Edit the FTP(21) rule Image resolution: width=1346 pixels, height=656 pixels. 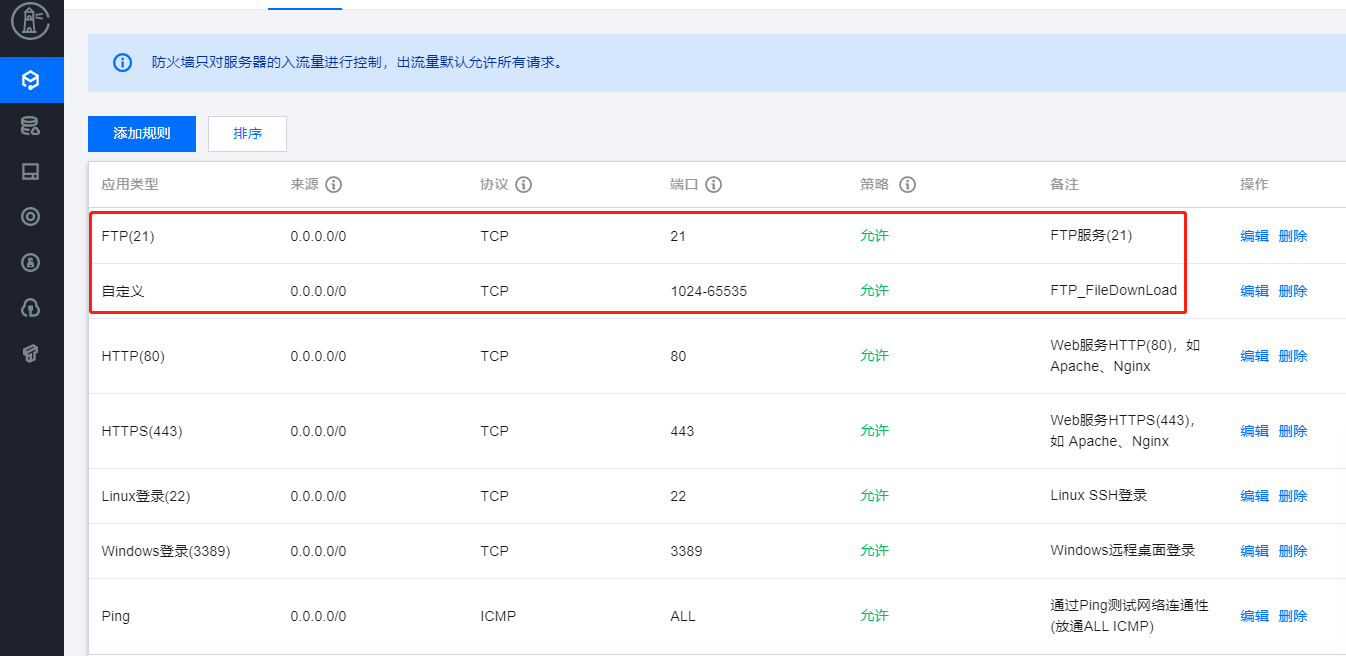tap(1254, 236)
